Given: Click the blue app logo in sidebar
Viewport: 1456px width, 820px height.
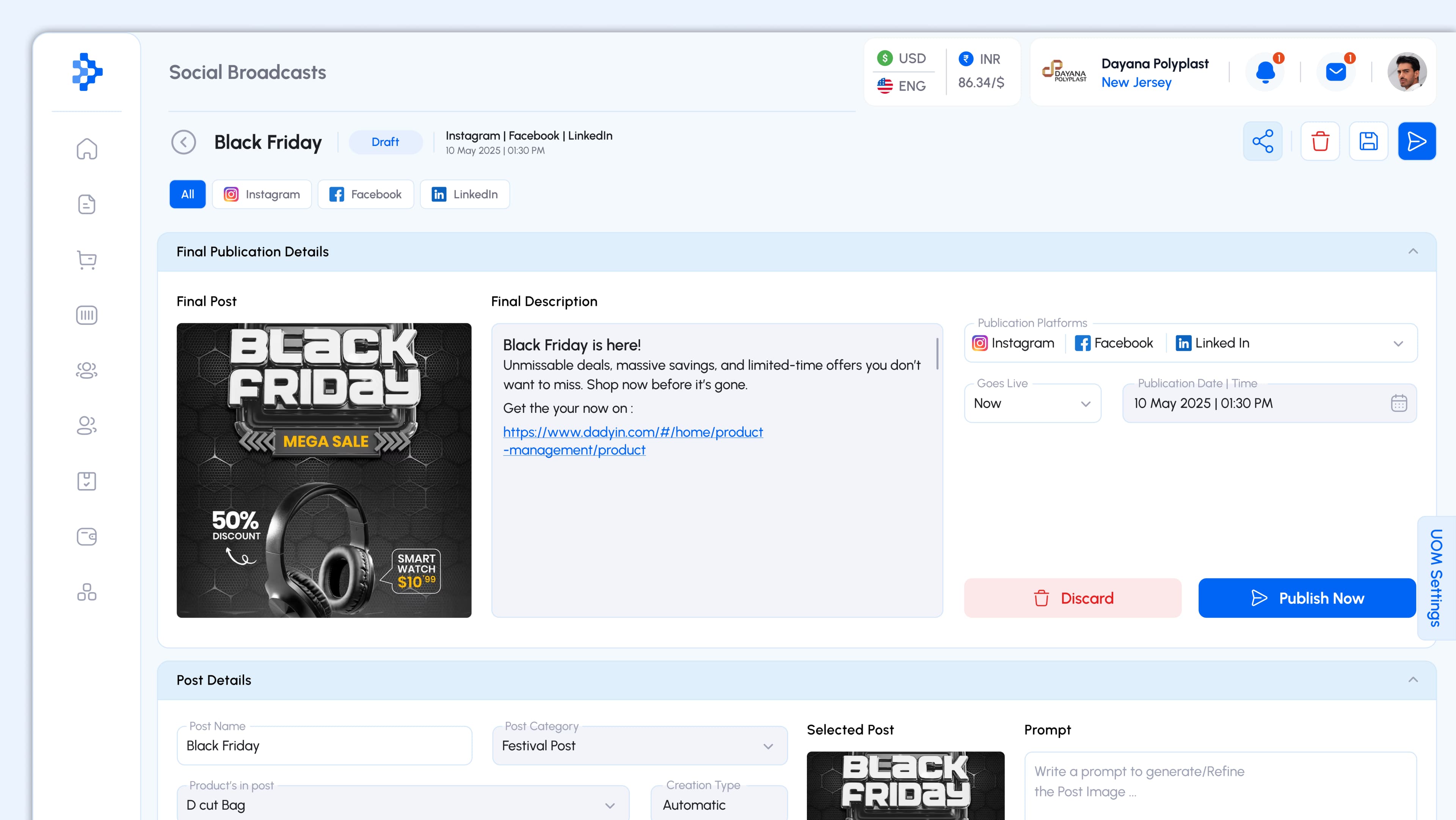Looking at the screenshot, I should point(87,72).
